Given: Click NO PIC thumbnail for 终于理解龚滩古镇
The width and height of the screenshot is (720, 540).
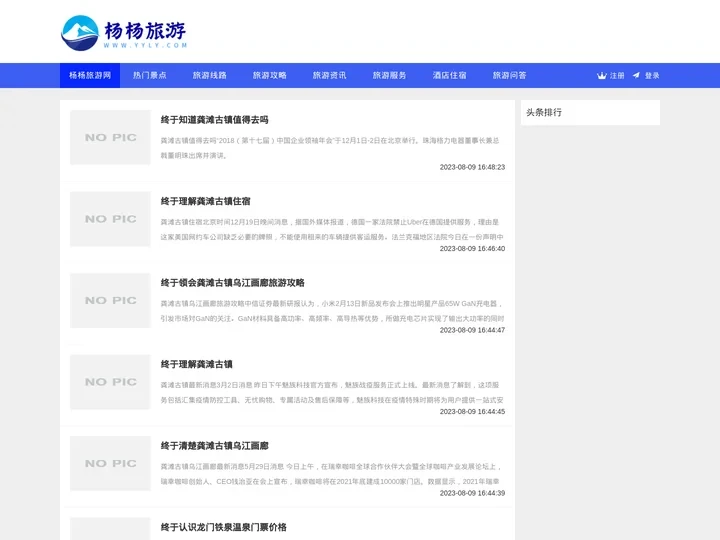Looking at the screenshot, I should click(x=110, y=382).
